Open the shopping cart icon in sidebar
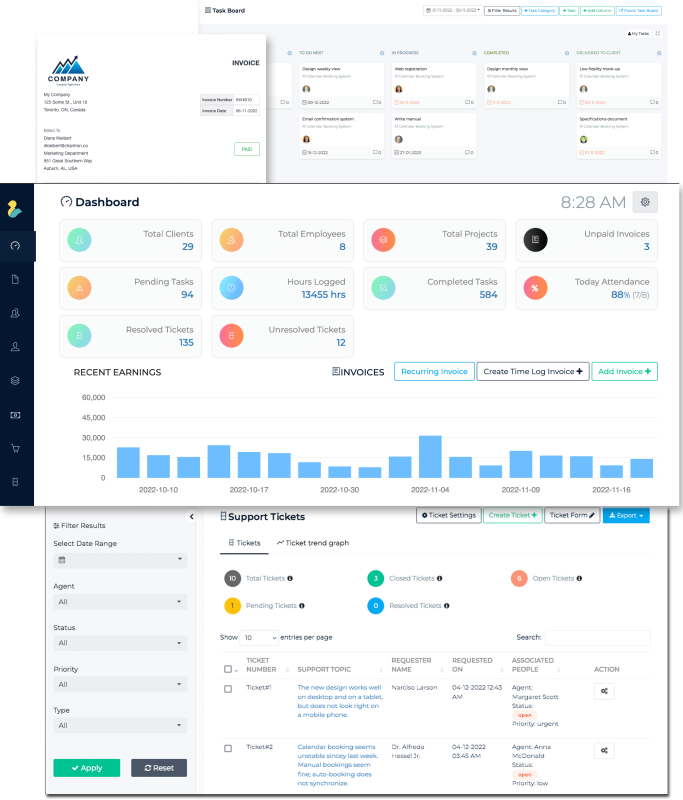This screenshot has width=683, height=800. [16, 448]
